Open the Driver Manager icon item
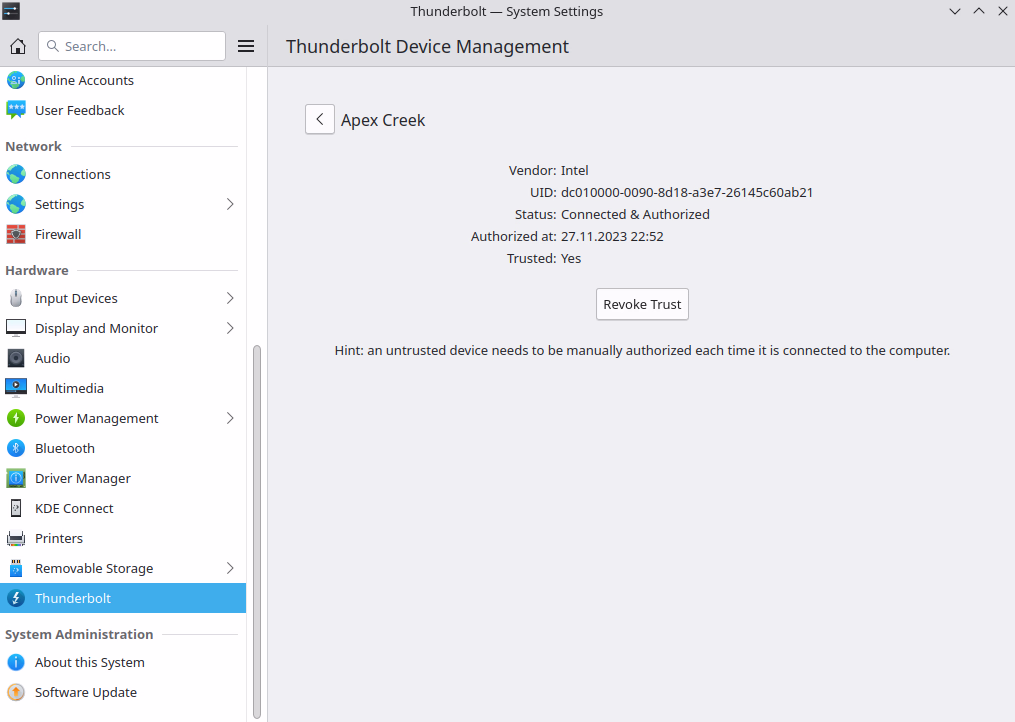This screenshot has height=722, width=1015. pyautogui.click(x=16, y=478)
